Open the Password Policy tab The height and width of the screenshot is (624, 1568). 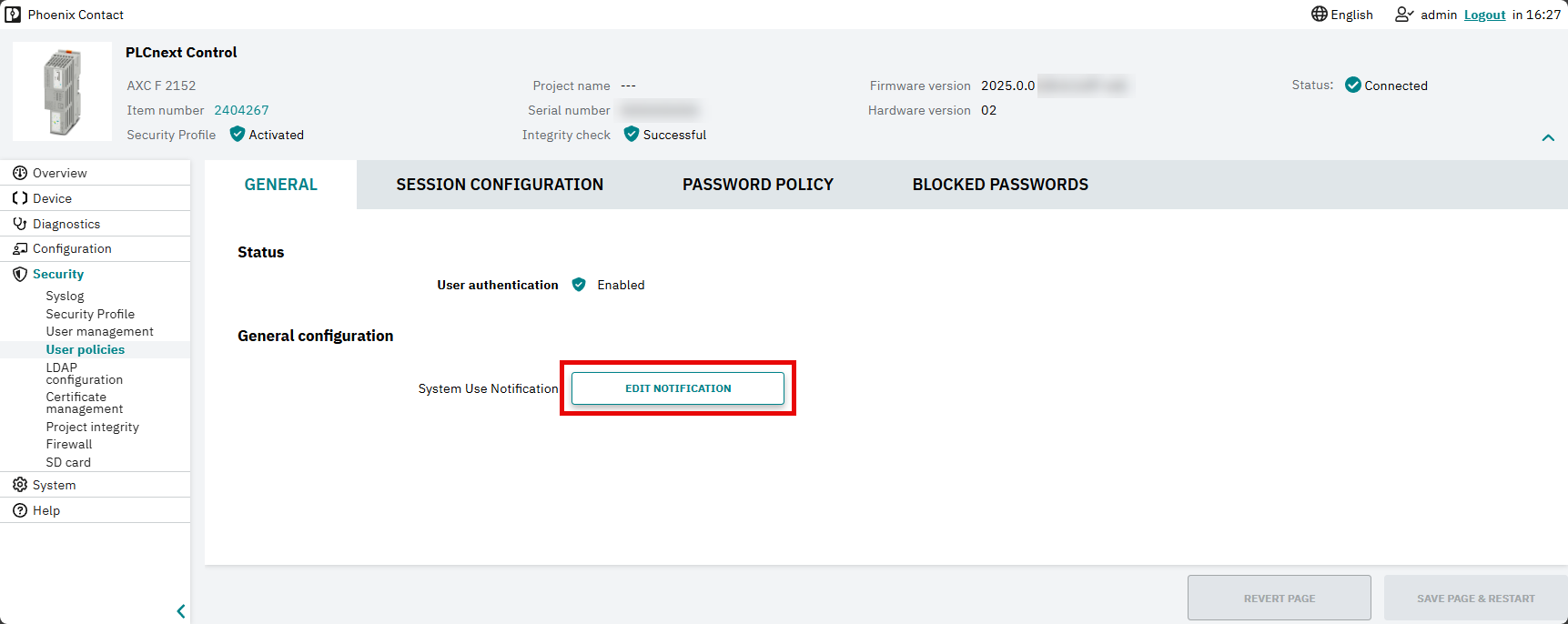tap(758, 185)
